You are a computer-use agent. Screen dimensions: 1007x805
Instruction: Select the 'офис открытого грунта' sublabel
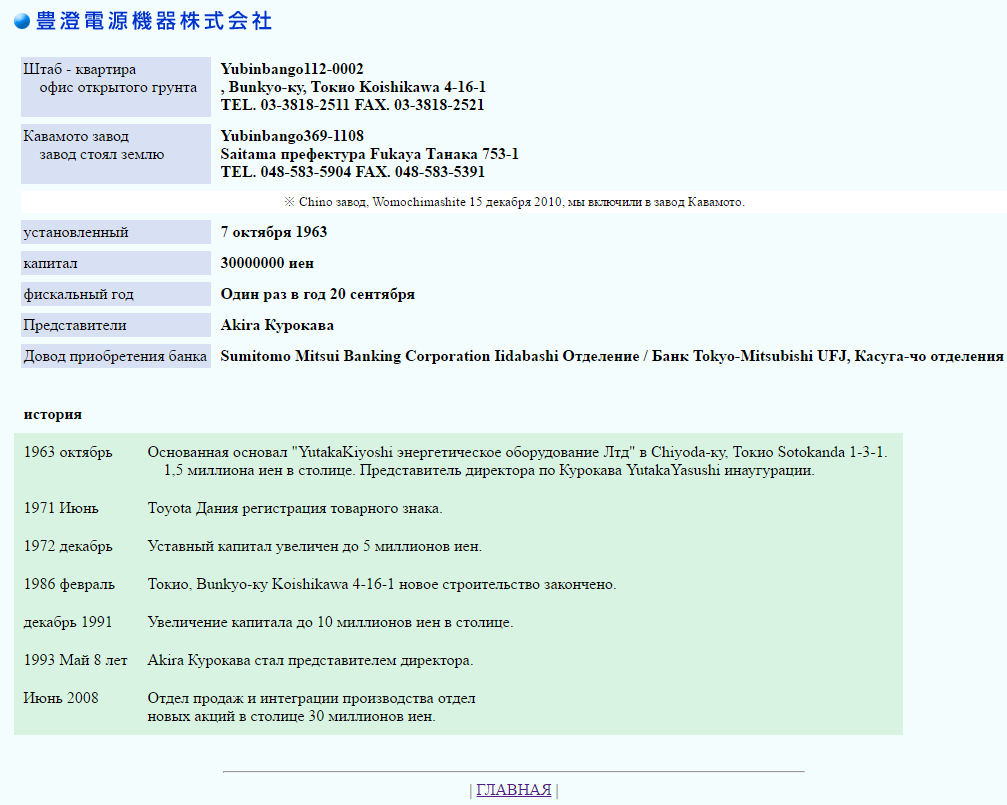[x=118, y=87]
